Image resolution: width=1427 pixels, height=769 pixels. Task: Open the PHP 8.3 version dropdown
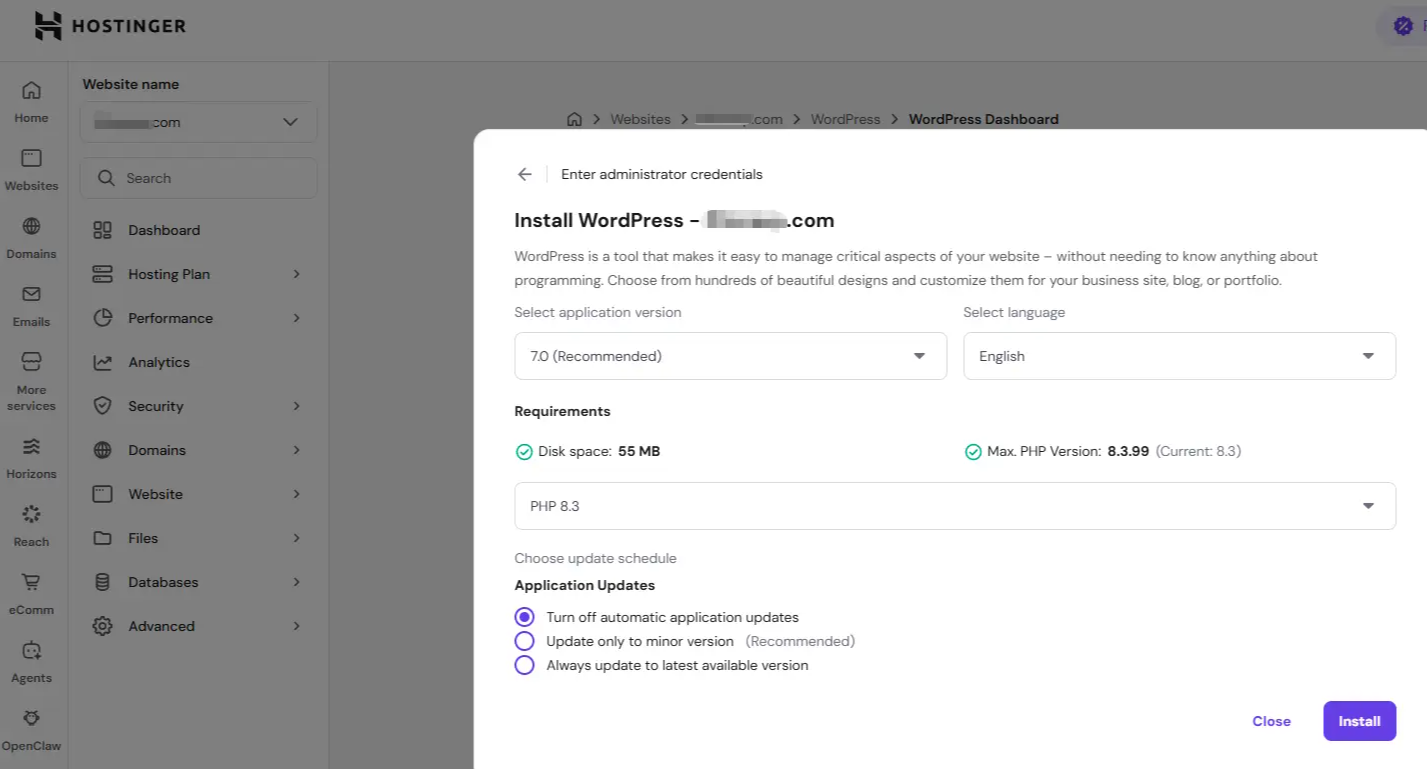tap(955, 506)
